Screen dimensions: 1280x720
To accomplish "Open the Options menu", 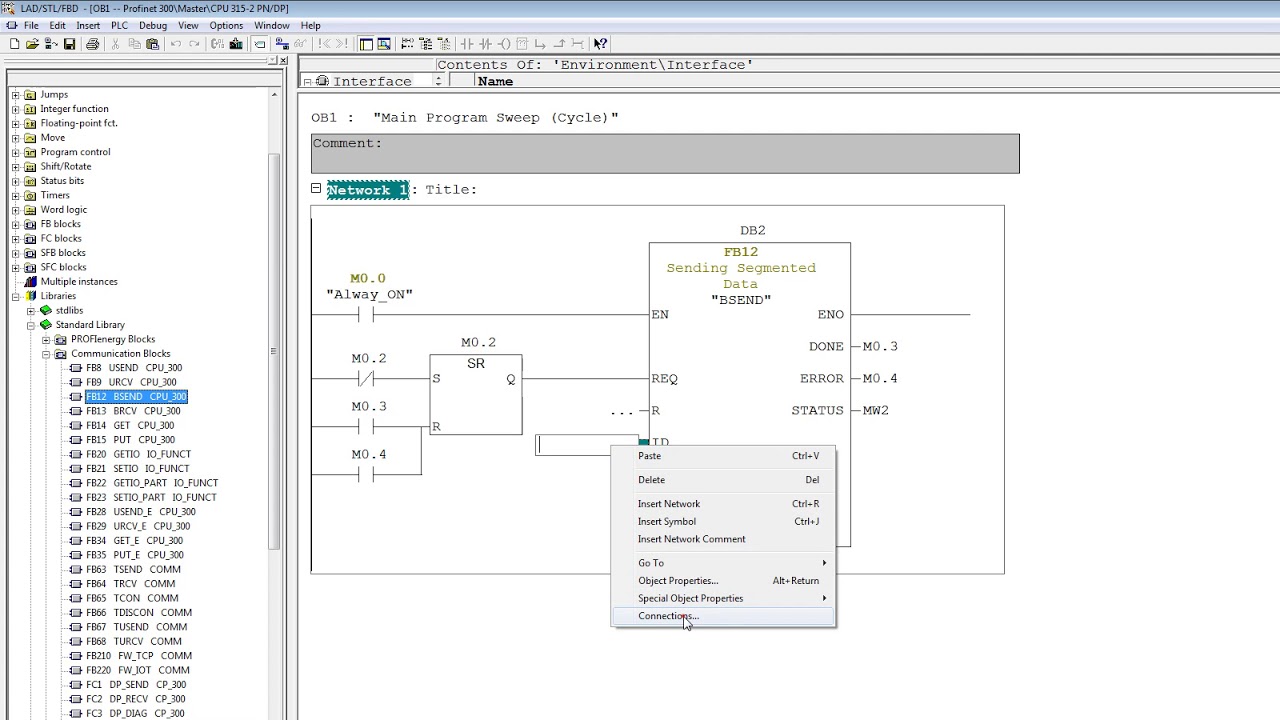I will click(226, 25).
